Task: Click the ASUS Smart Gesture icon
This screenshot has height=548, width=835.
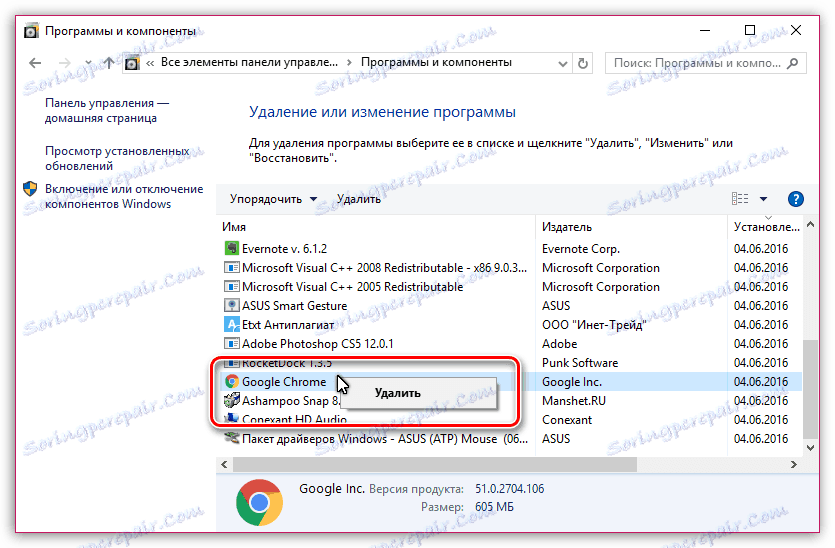Action: (232, 305)
